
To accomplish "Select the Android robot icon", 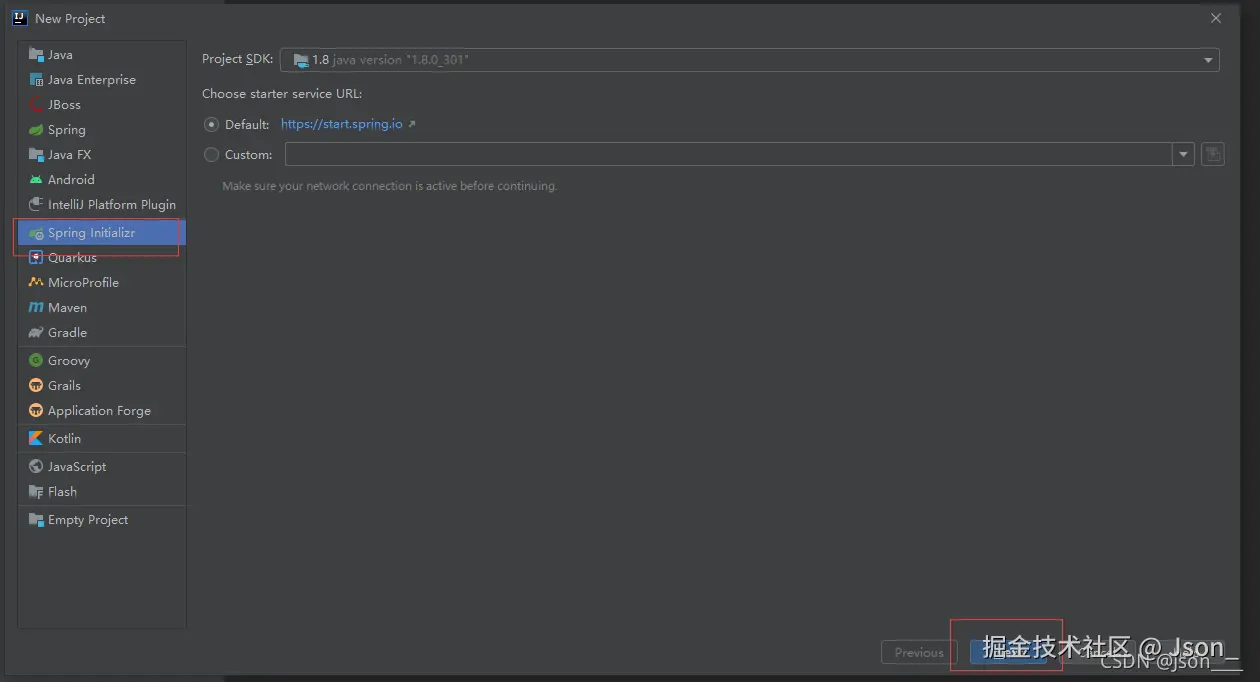I will 36,179.
